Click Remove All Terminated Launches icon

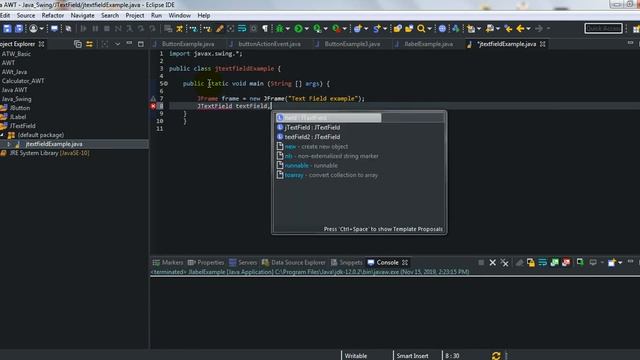tap(504, 262)
